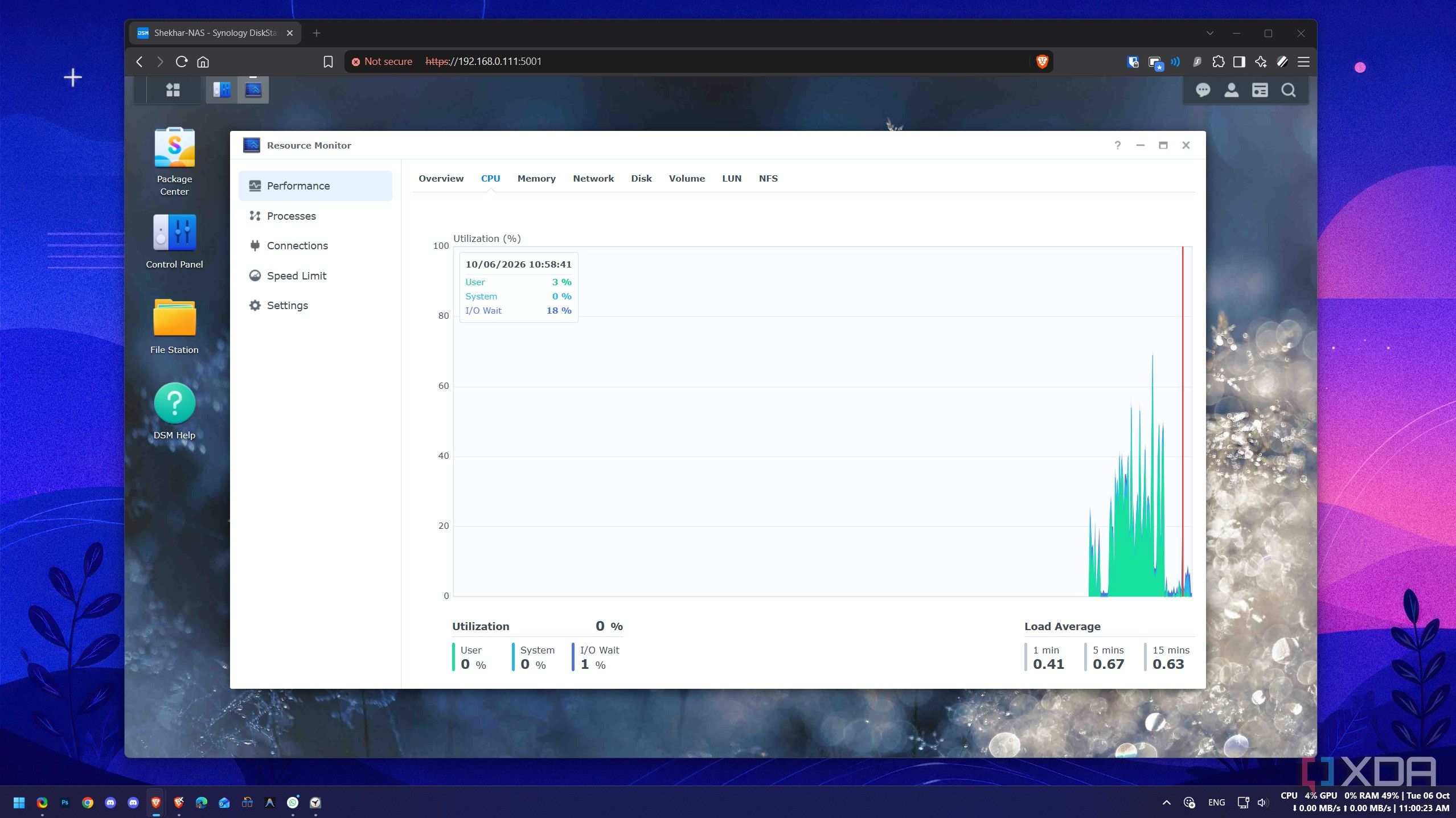Screen dimensions: 1456x818
Task: Open the DSM user options icon
Action: (1231, 90)
